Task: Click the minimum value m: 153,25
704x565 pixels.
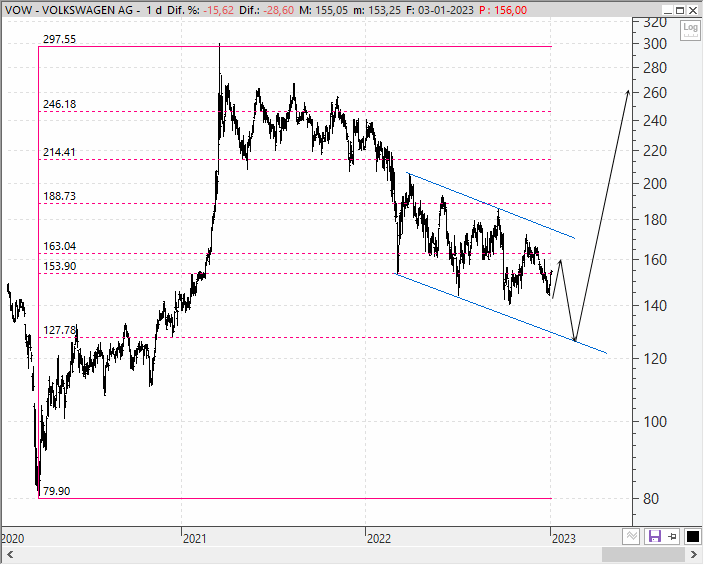Action: [377, 10]
